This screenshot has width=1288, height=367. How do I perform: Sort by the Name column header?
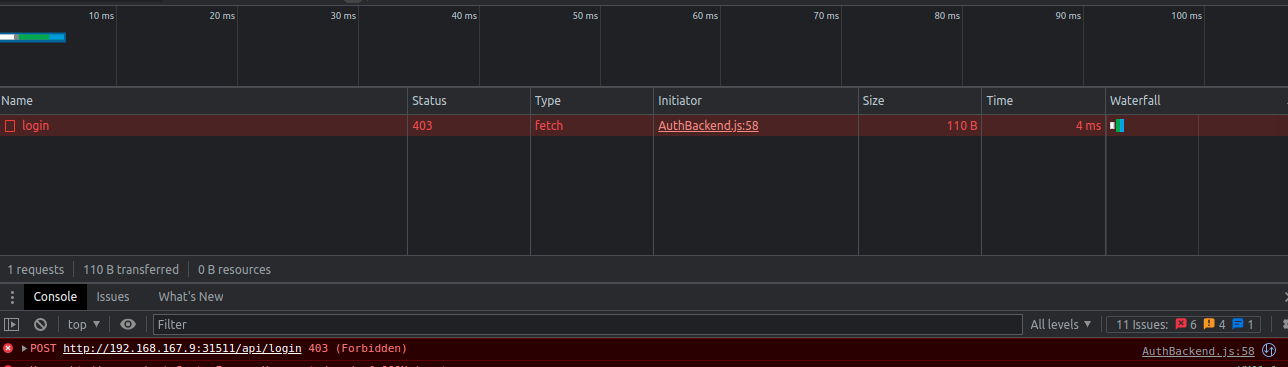pyautogui.click(x=204, y=101)
